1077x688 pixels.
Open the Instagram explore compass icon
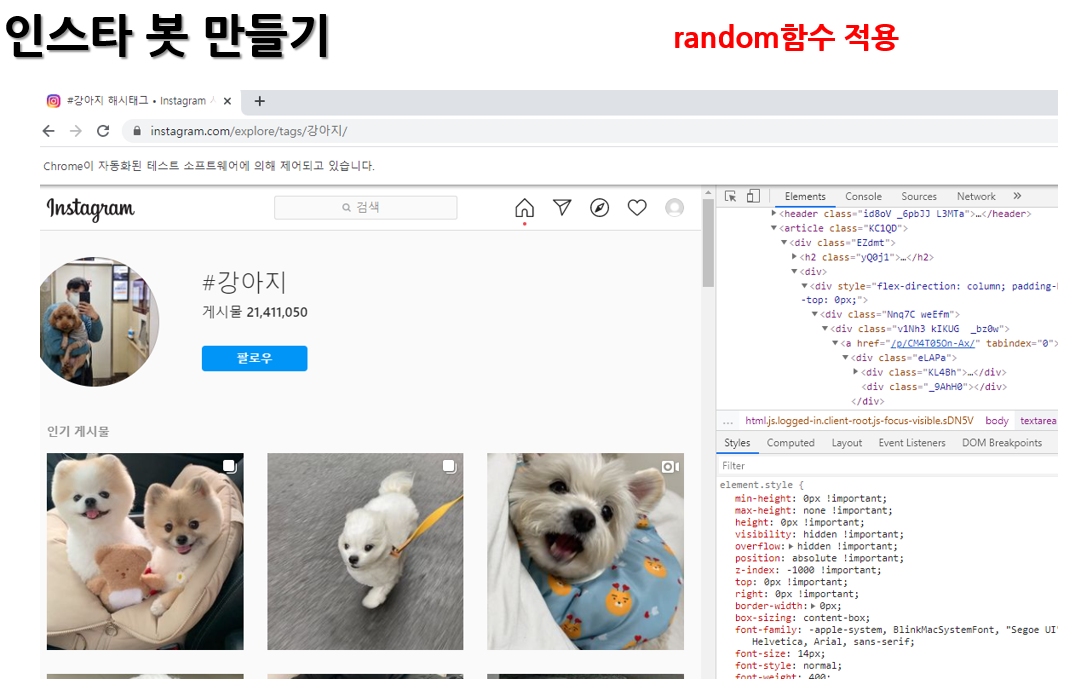(x=600, y=207)
